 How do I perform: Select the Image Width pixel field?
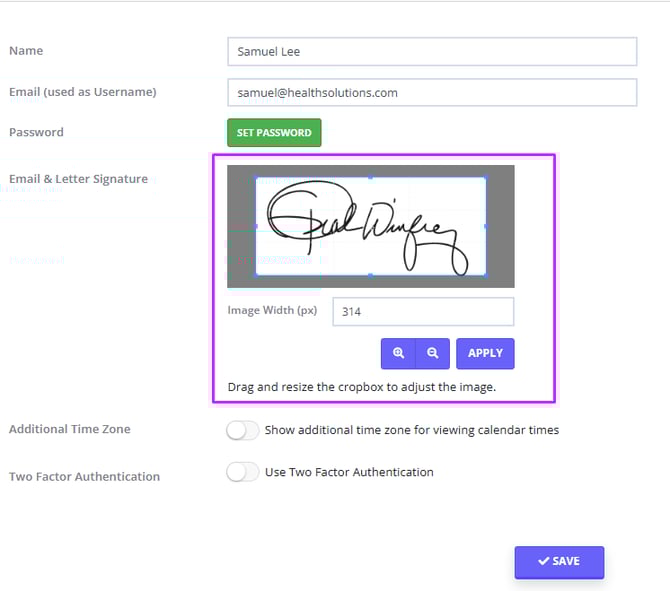tap(423, 311)
